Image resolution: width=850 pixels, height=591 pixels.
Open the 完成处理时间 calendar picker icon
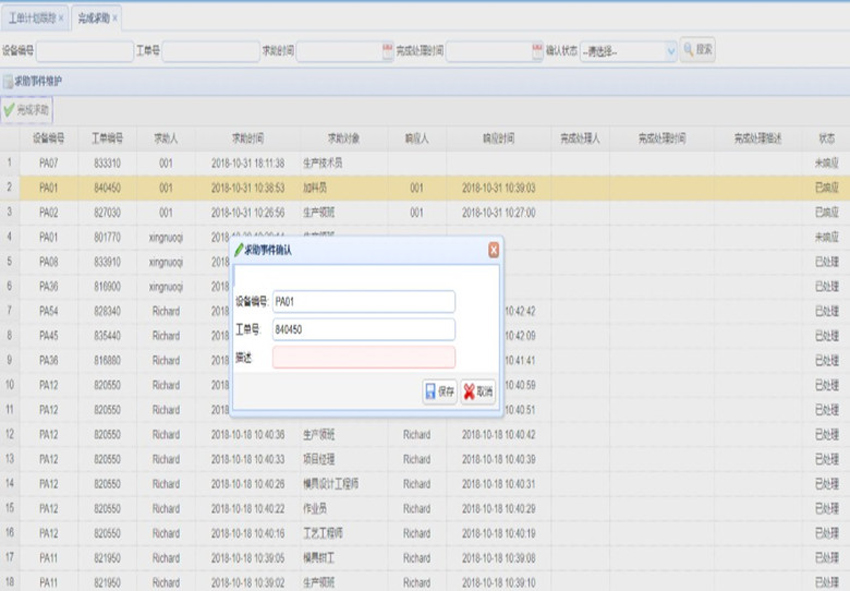(537, 51)
